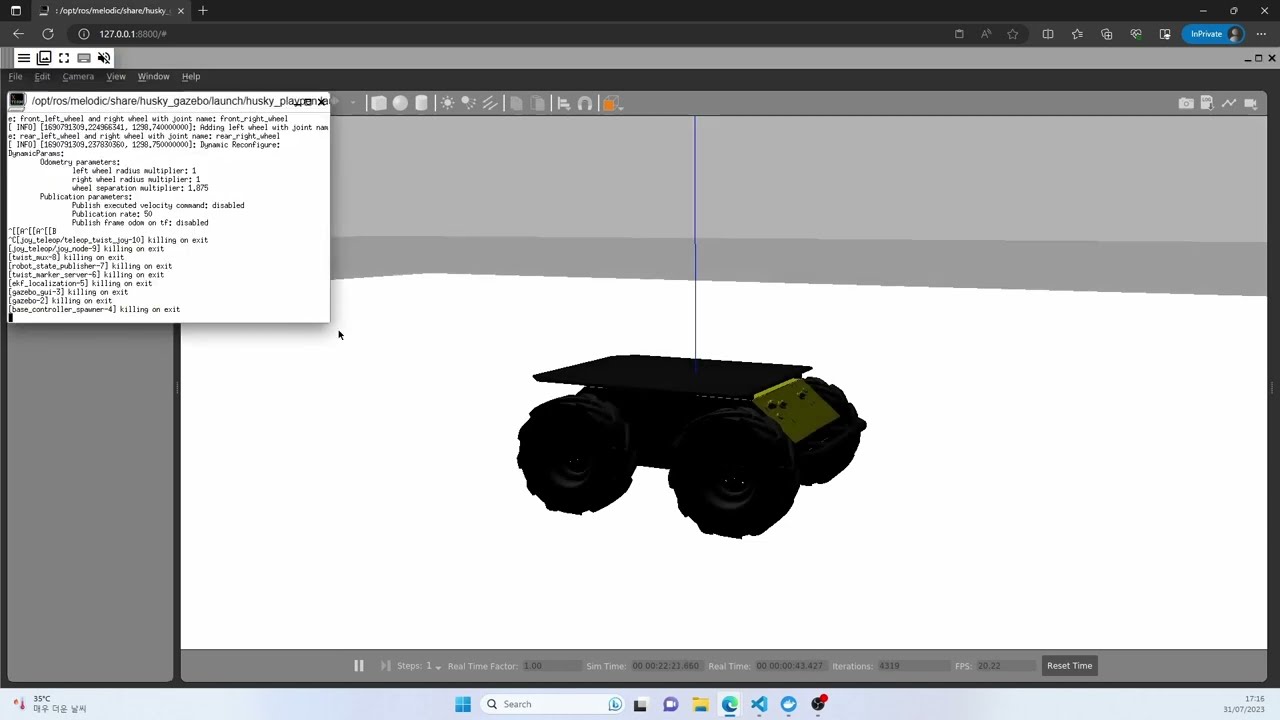Add a directional light in Gazebo
1280x720 pixels.
pyautogui.click(x=490, y=103)
